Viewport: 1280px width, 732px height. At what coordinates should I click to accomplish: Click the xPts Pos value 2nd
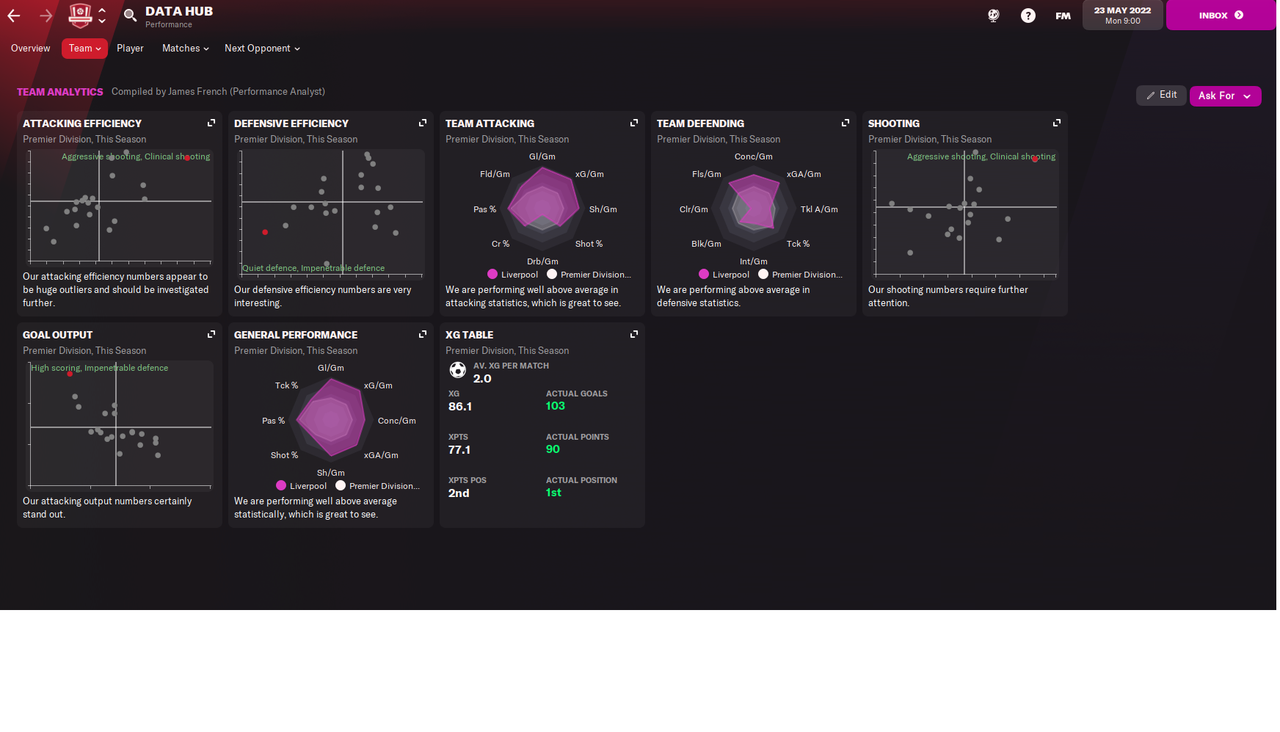[x=459, y=493]
